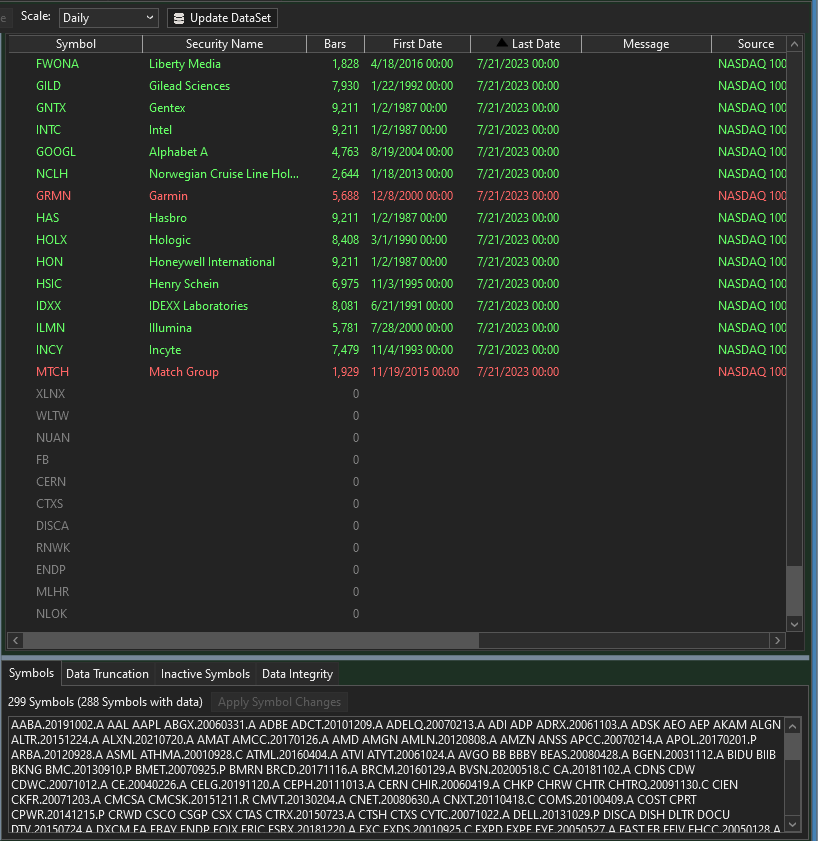Viewport: 818px width, 841px height.
Task: Open the Scale dropdown set to Daily
Action: [x=108, y=18]
